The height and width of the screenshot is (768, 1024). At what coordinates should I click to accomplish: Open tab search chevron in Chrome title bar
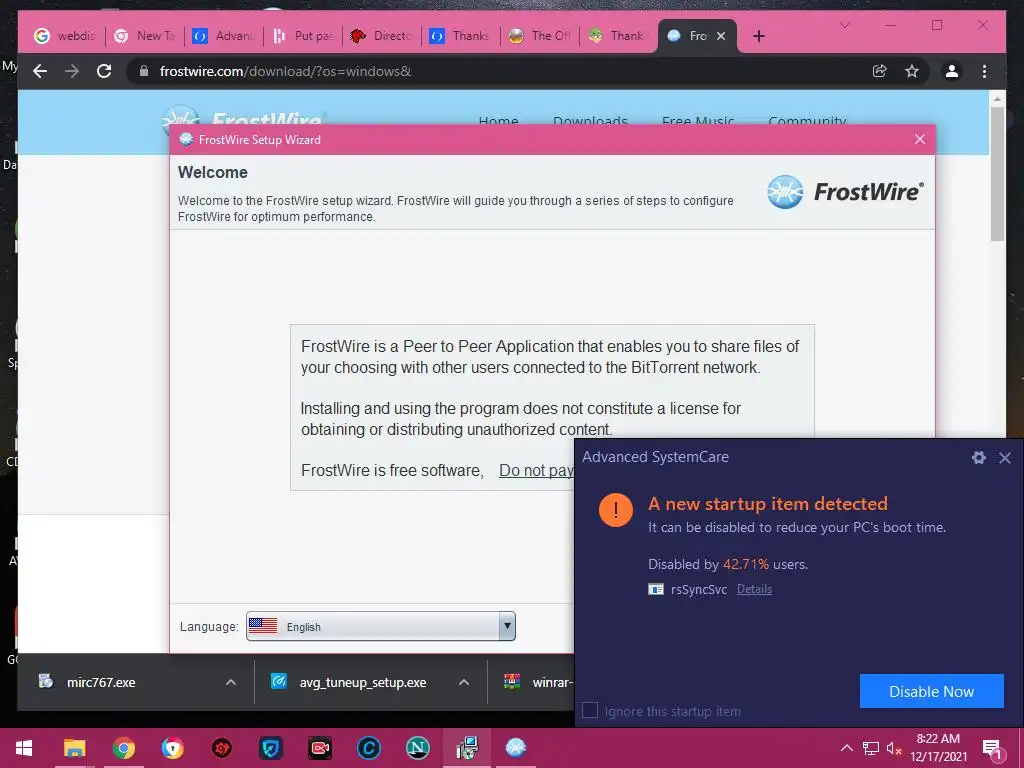(x=844, y=25)
